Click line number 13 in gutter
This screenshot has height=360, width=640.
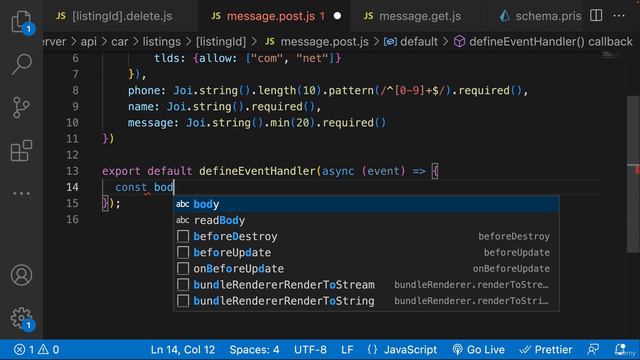pos(72,171)
